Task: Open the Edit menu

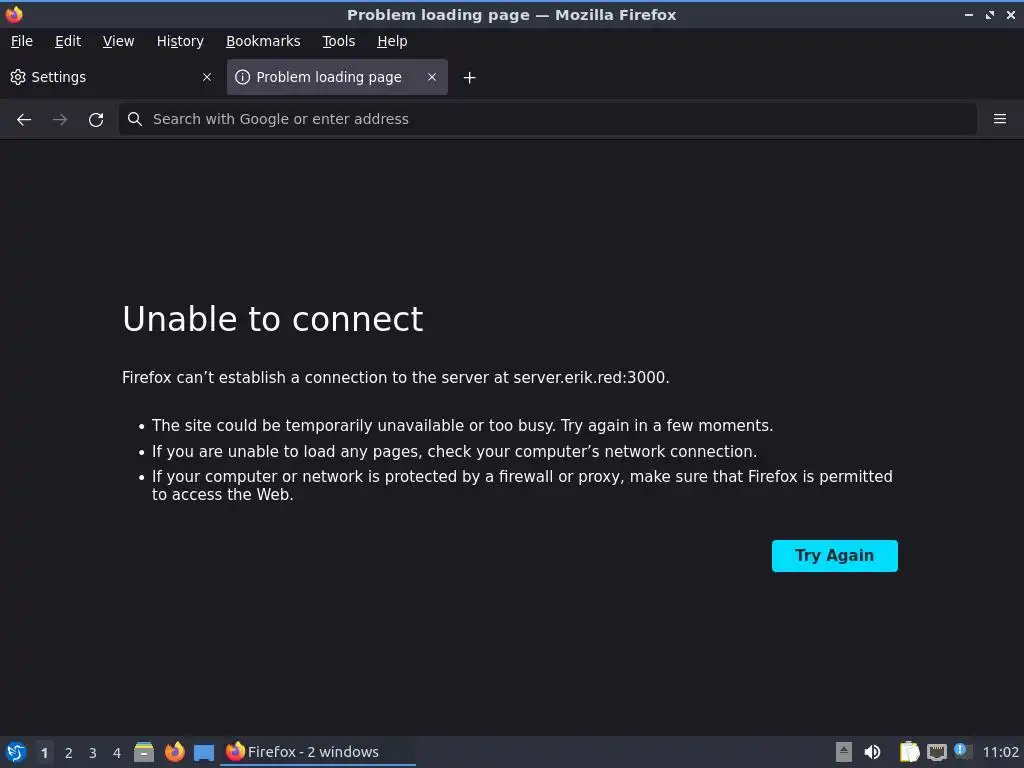Action: point(68,41)
